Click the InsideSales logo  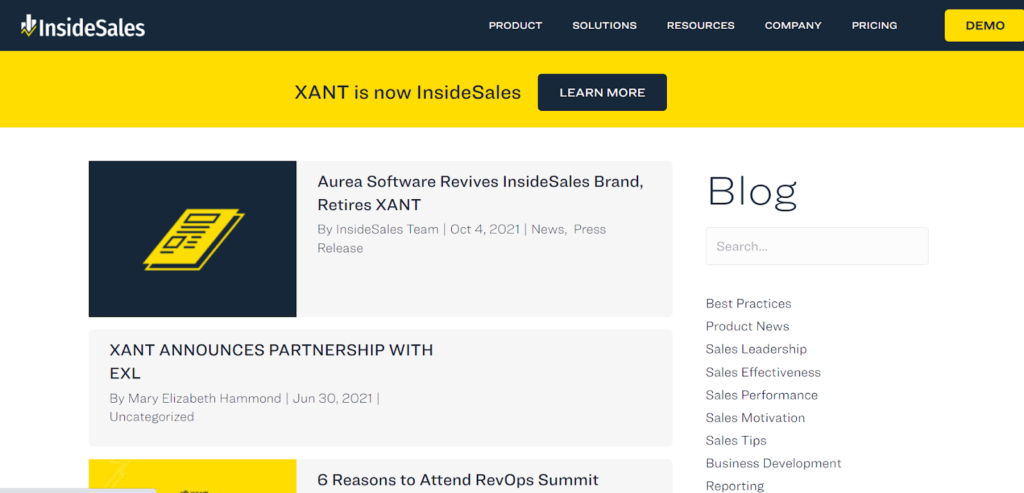(83, 26)
